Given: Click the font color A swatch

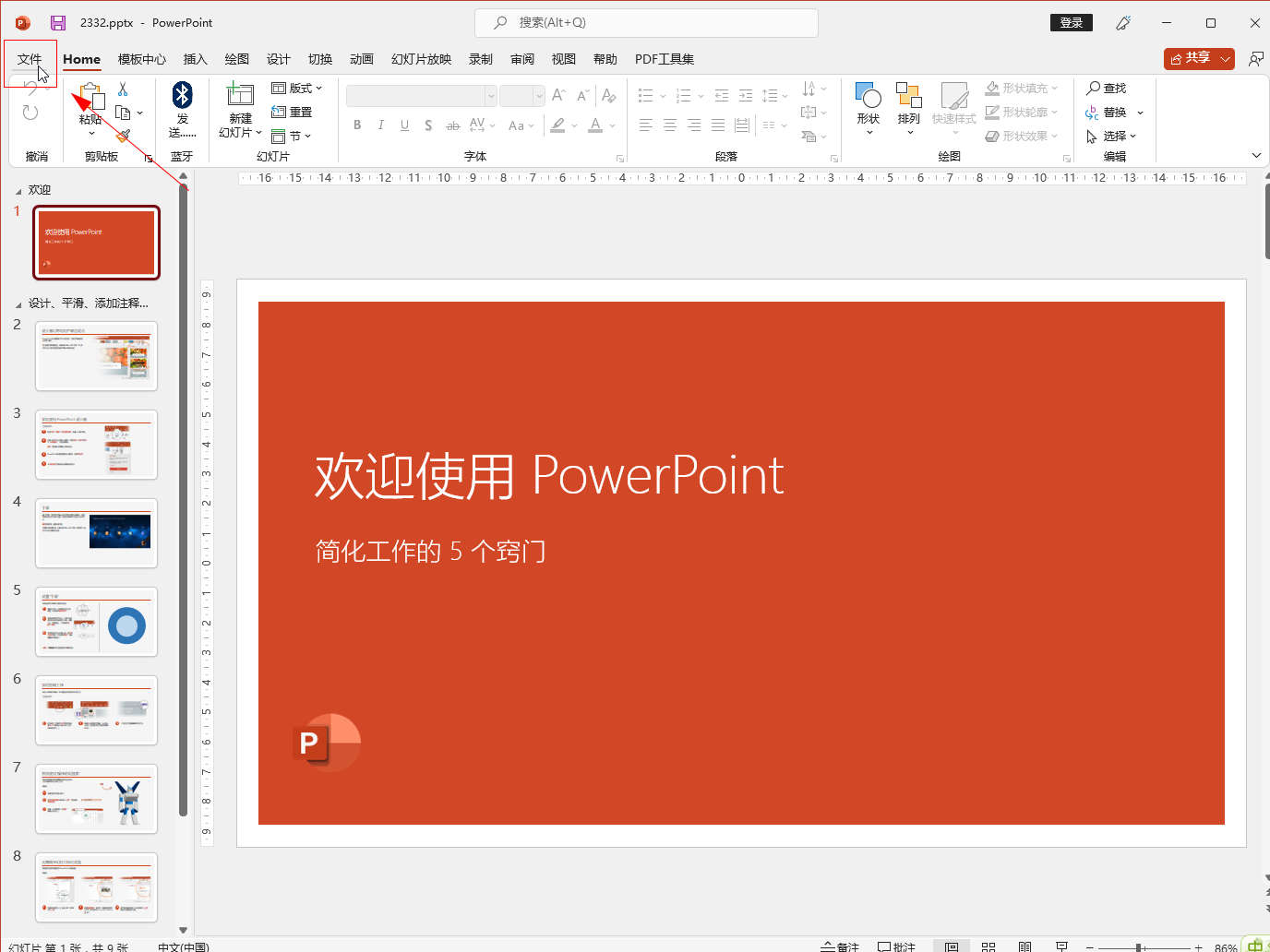Looking at the screenshot, I should pyautogui.click(x=595, y=125).
